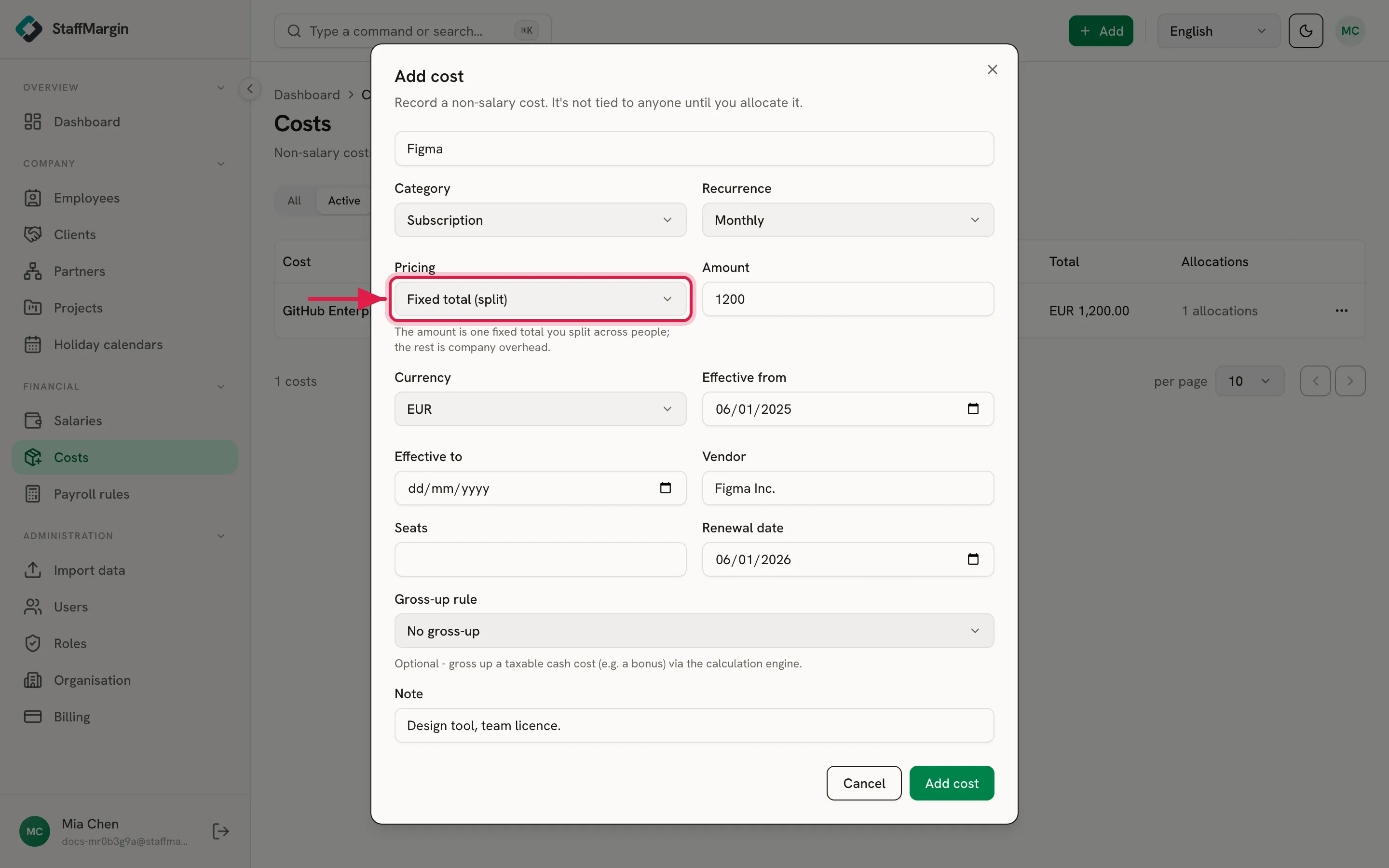Click the Allocations column header
This screenshot has width=1389, height=868.
1214,262
